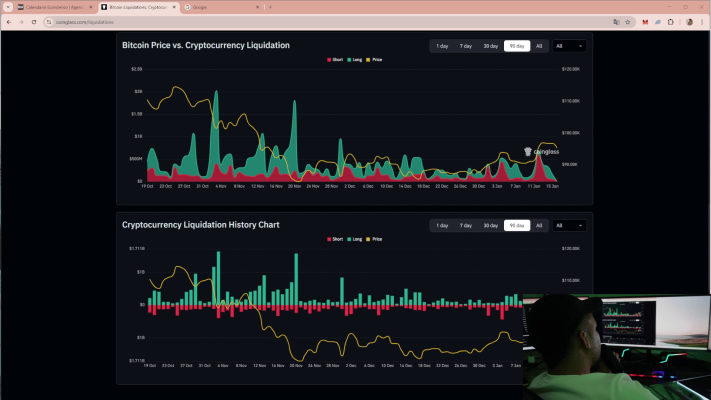This screenshot has width=711, height=400.
Task: Toggle Short series in top chart legend
Action: coord(334,60)
